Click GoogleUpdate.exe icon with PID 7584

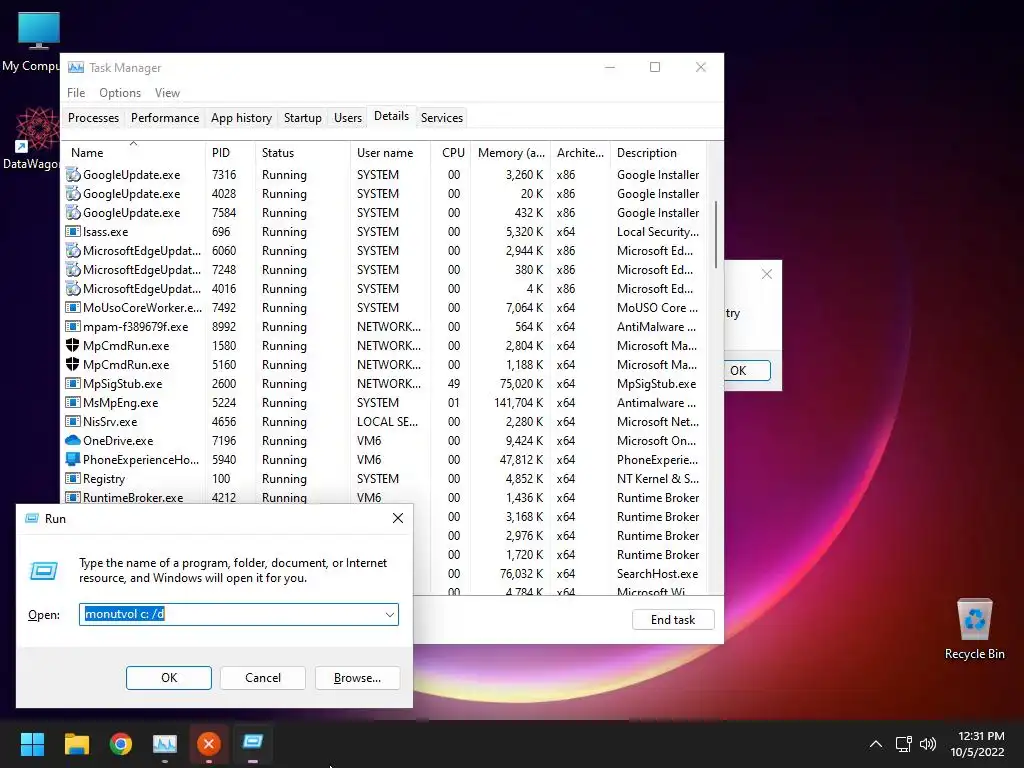point(72,213)
